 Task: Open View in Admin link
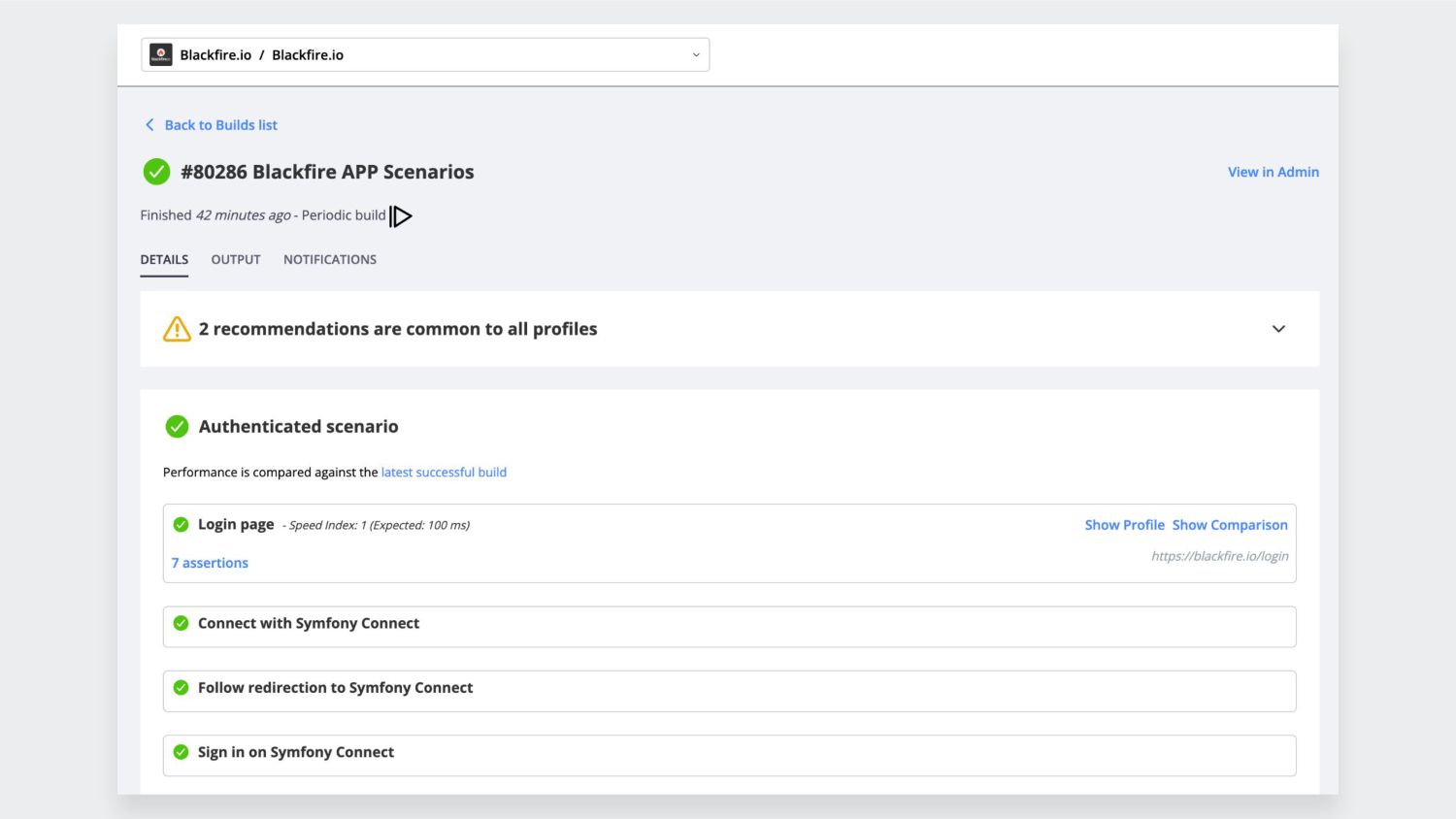(x=1273, y=172)
